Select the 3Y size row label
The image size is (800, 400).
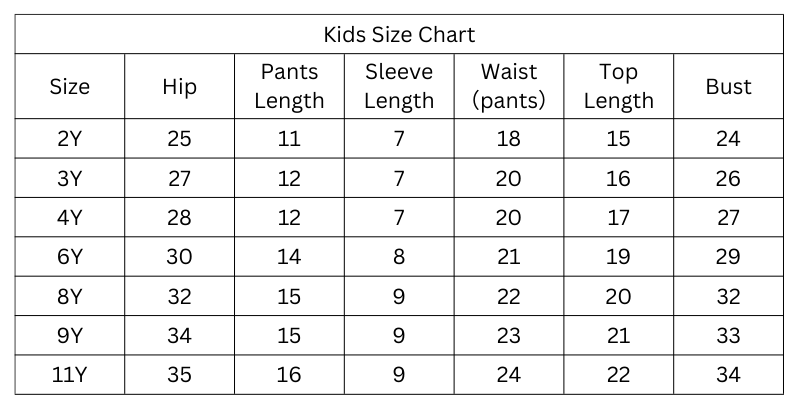tap(70, 178)
